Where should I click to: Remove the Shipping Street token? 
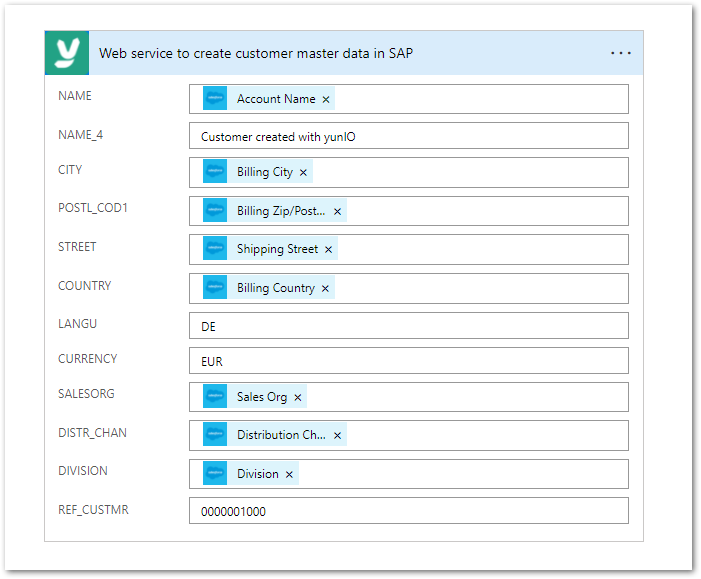[329, 249]
